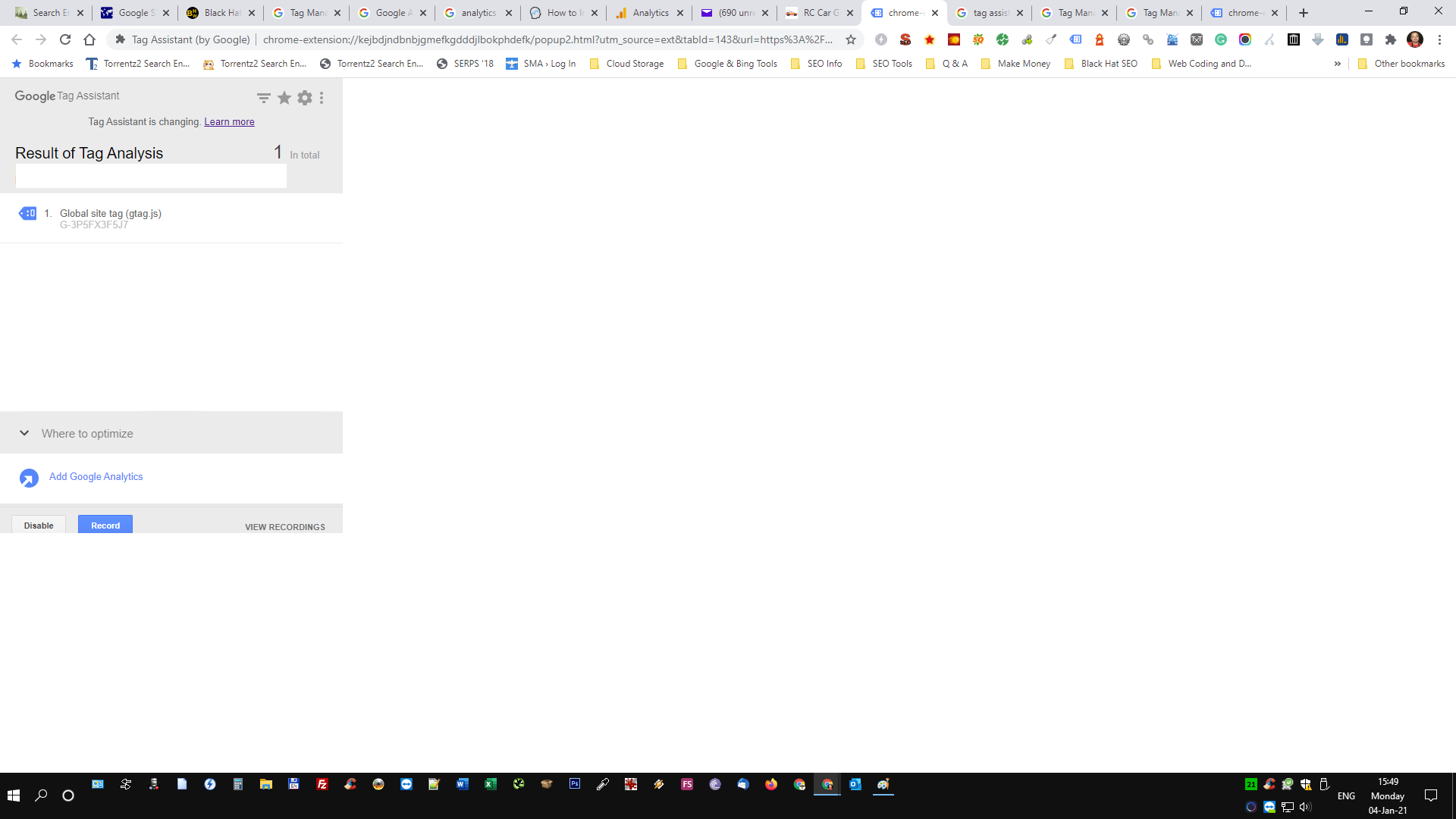Click the Tag Manager tab in browser
1456x819 pixels.
pyautogui.click(x=306, y=12)
